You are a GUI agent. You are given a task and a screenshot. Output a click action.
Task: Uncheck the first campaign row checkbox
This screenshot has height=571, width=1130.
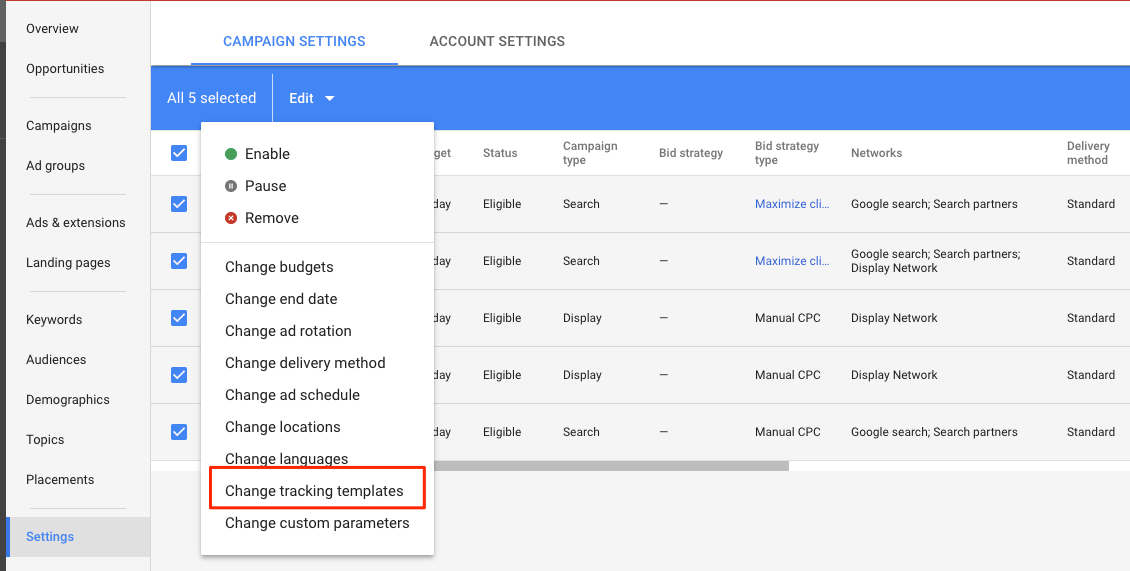pos(179,204)
